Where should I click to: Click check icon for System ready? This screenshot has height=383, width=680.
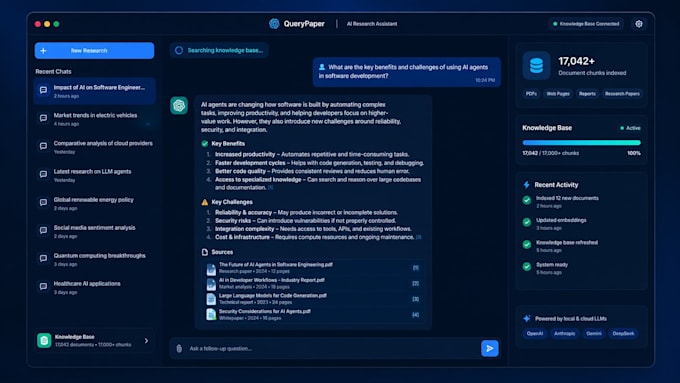click(x=526, y=266)
